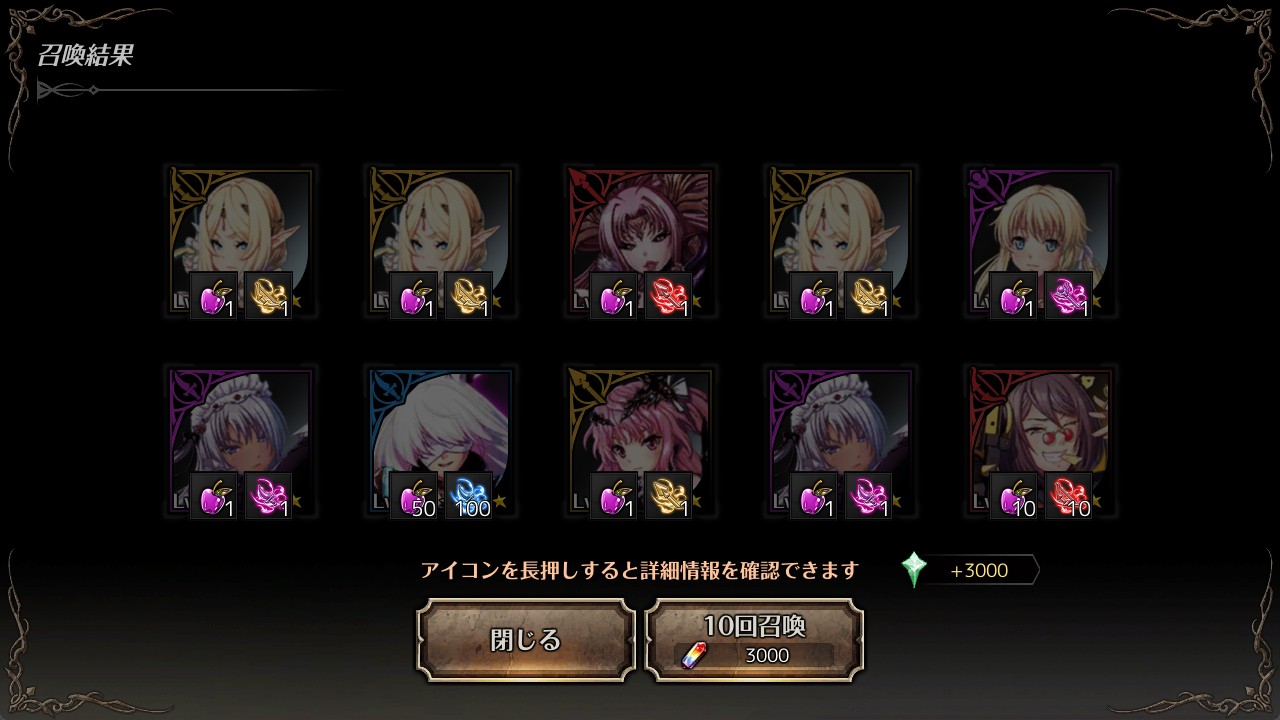Click the red crystal icon showing 10

(1068, 495)
